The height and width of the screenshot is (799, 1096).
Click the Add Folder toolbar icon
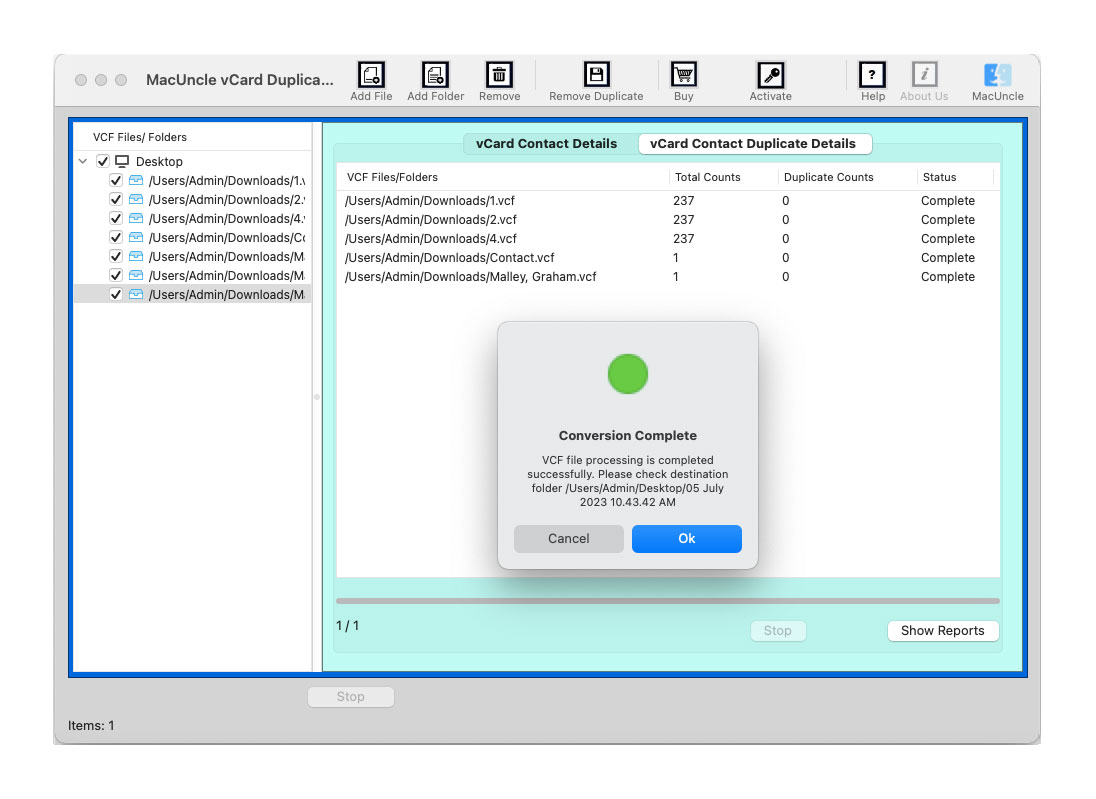[x=435, y=74]
